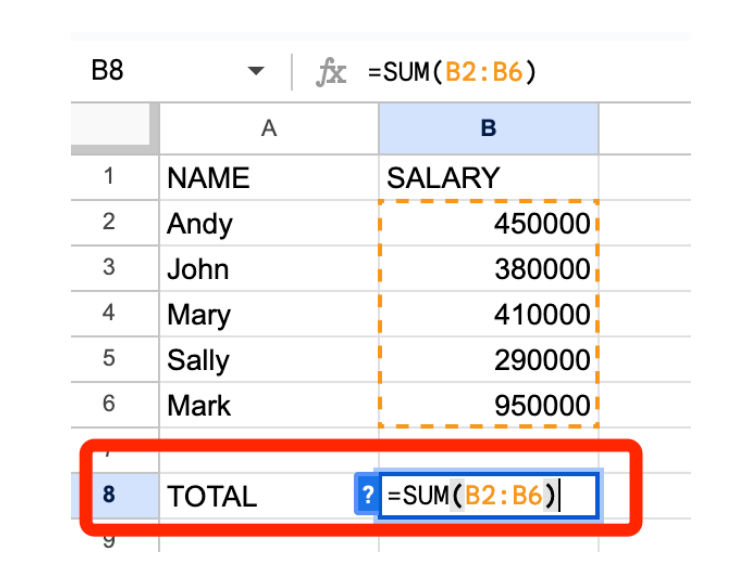Select the cell containing Sally
The height and width of the screenshot is (582, 746).
coord(268,360)
